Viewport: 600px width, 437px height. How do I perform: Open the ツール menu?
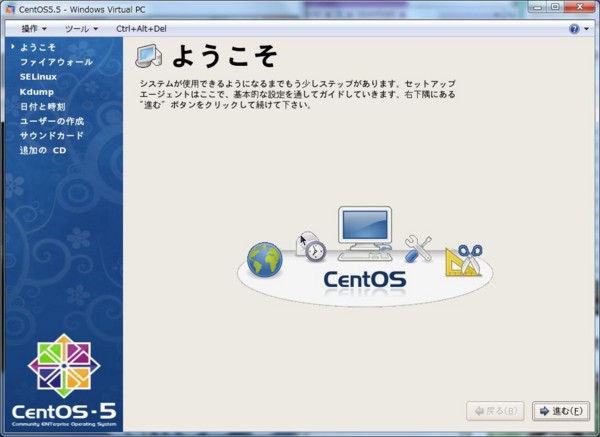coord(81,29)
